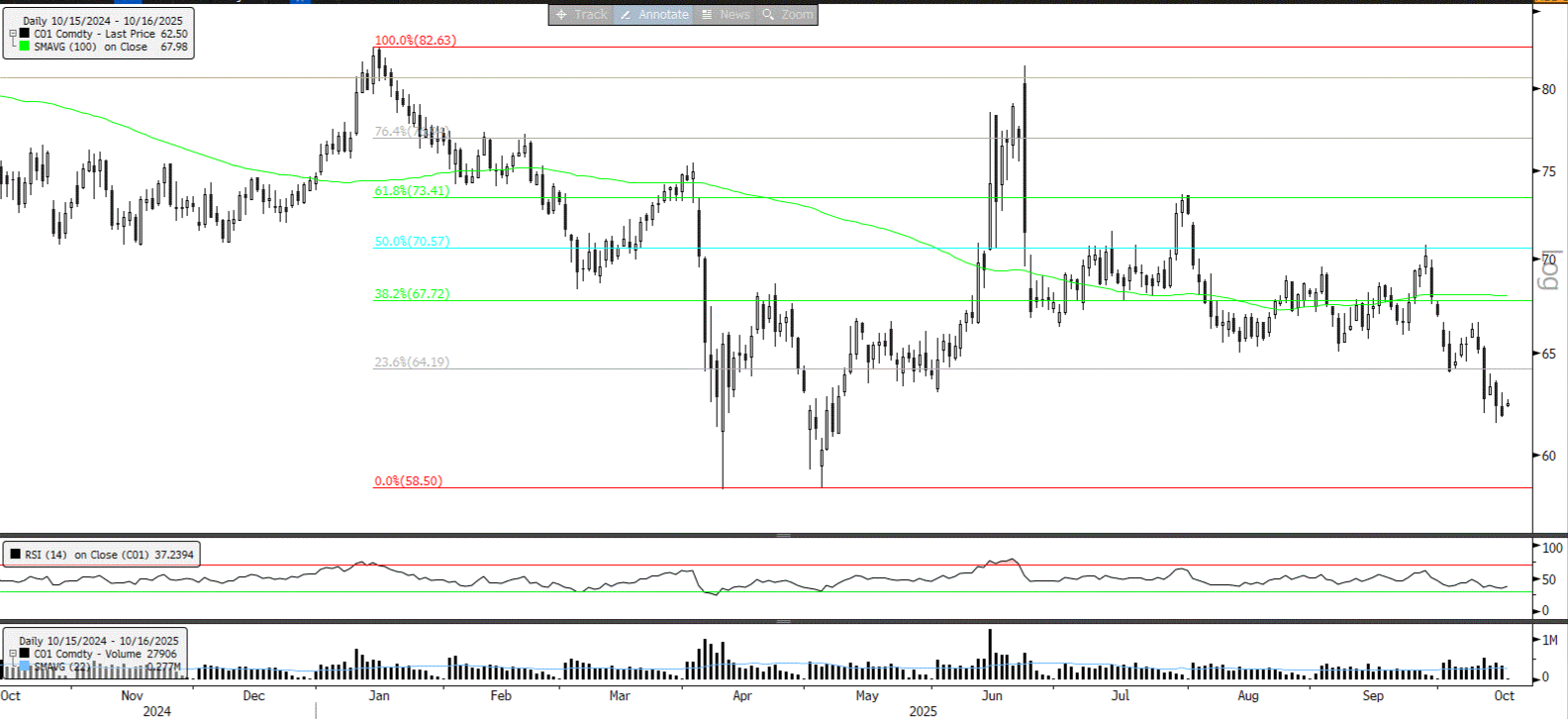Screen dimensions: 1568x719
Task: Click the date range in the price legend
Action: pos(103,21)
